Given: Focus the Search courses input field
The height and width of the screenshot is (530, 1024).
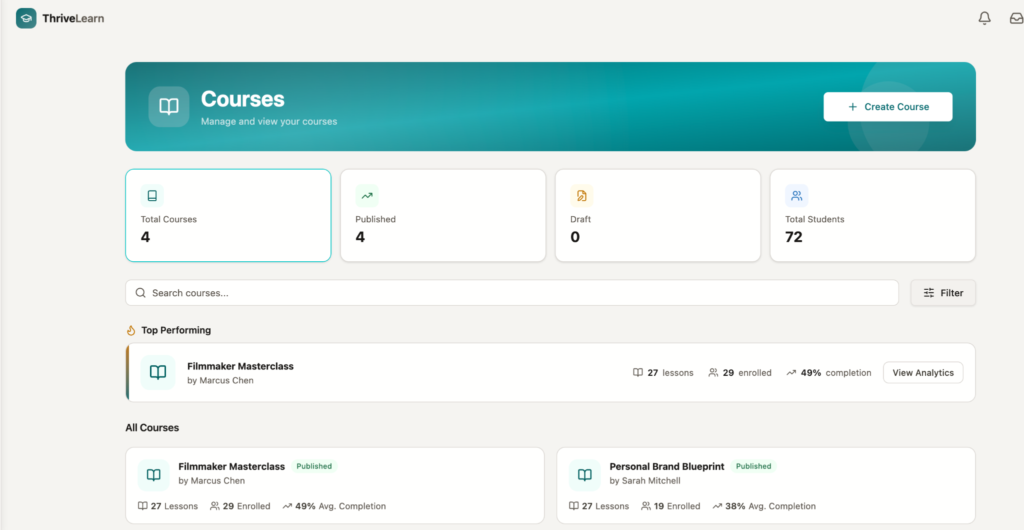Looking at the screenshot, I should (x=512, y=293).
